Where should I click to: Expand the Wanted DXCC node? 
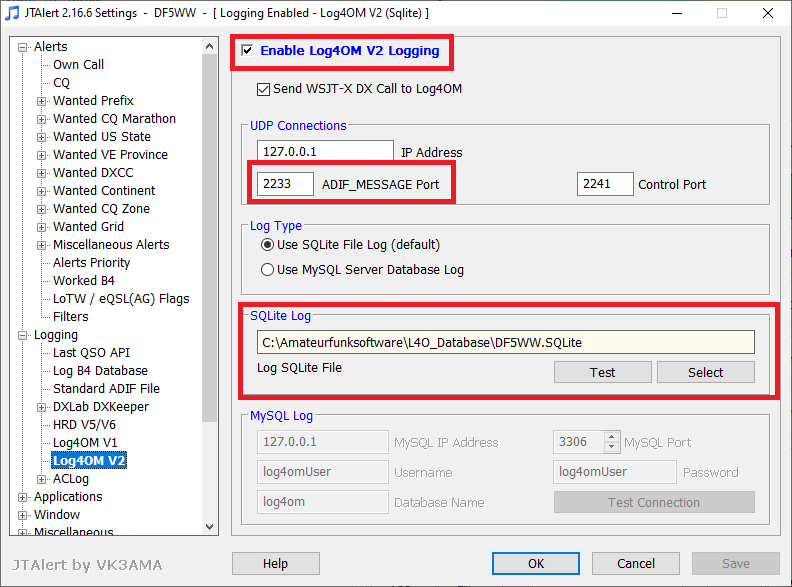point(41,173)
